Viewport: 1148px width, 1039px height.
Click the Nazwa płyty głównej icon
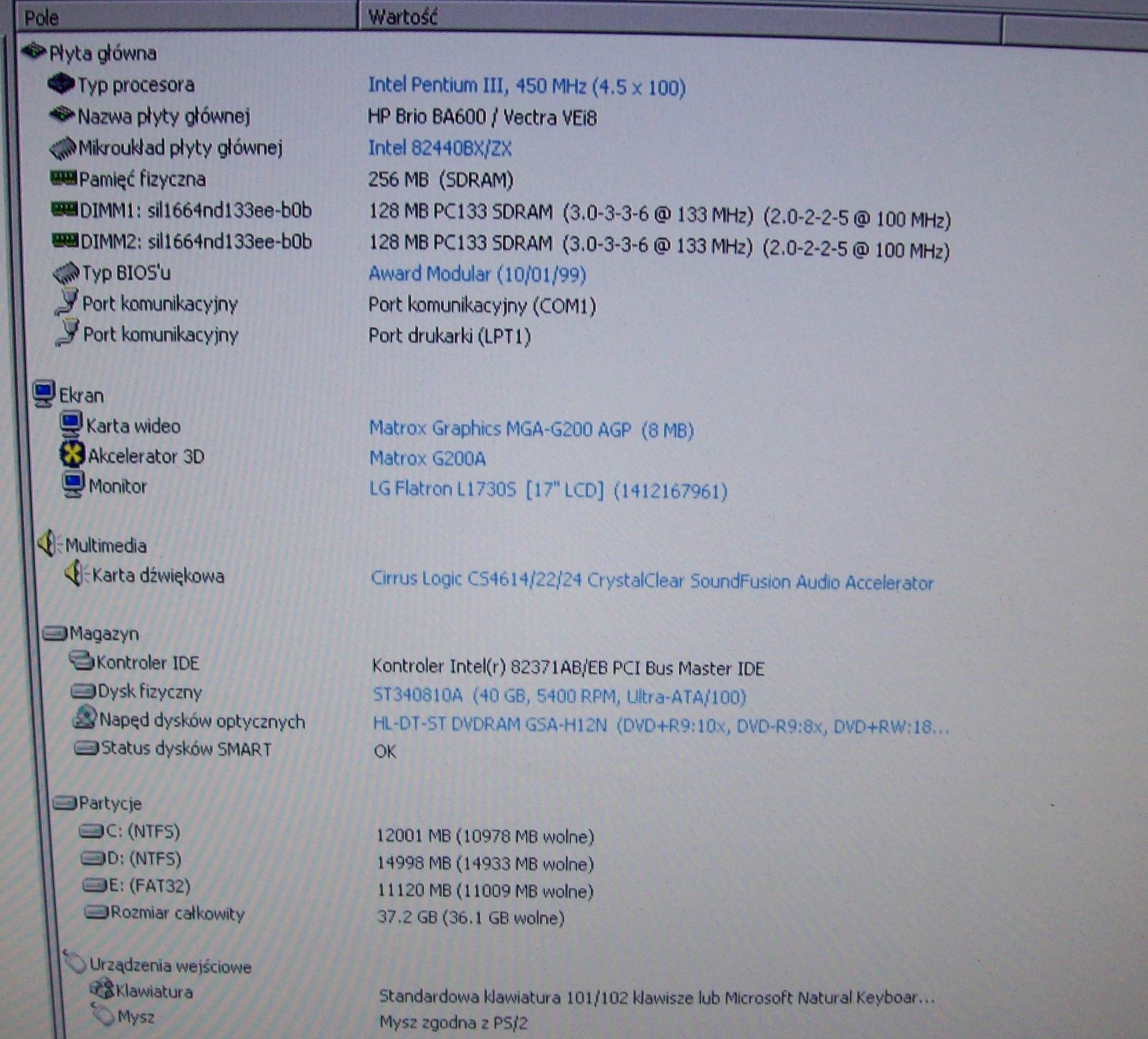click(62, 115)
